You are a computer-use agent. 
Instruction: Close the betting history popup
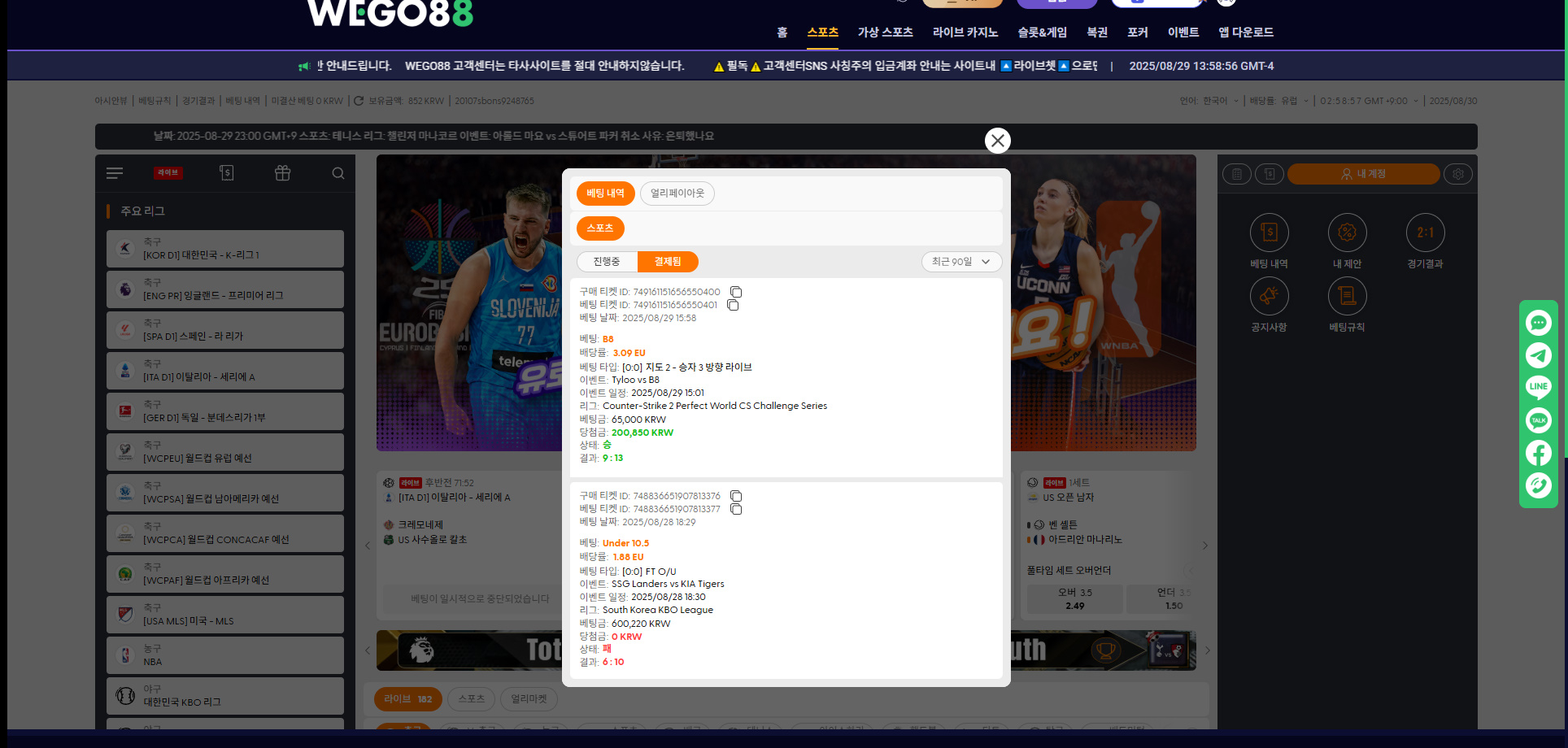pos(998,141)
